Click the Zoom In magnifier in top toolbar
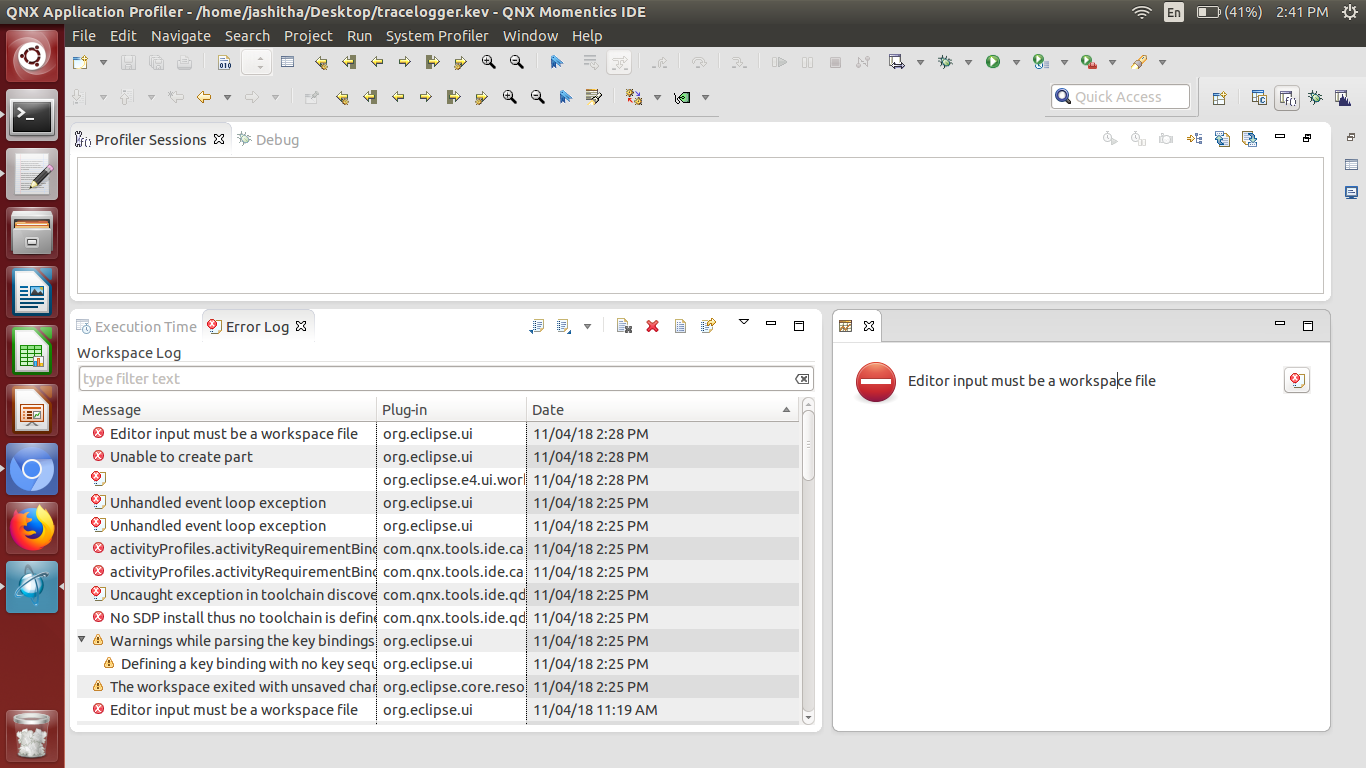This screenshot has width=1366, height=768. [488, 62]
